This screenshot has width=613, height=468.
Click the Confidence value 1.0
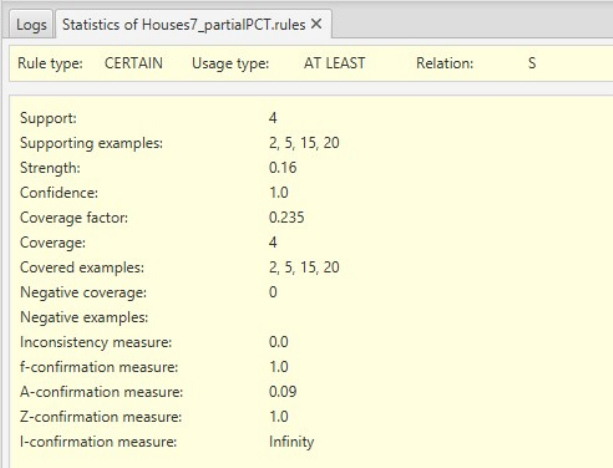pyautogui.click(x=264, y=187)
